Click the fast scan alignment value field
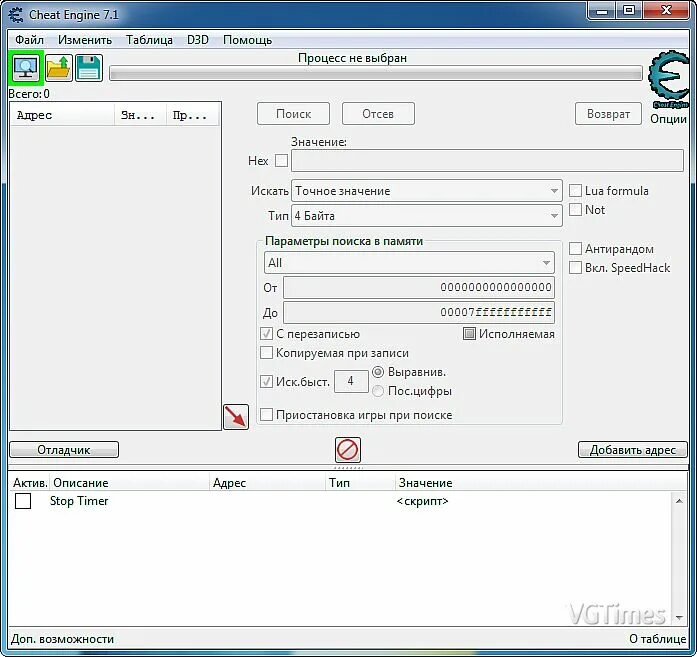 [351, 381]
